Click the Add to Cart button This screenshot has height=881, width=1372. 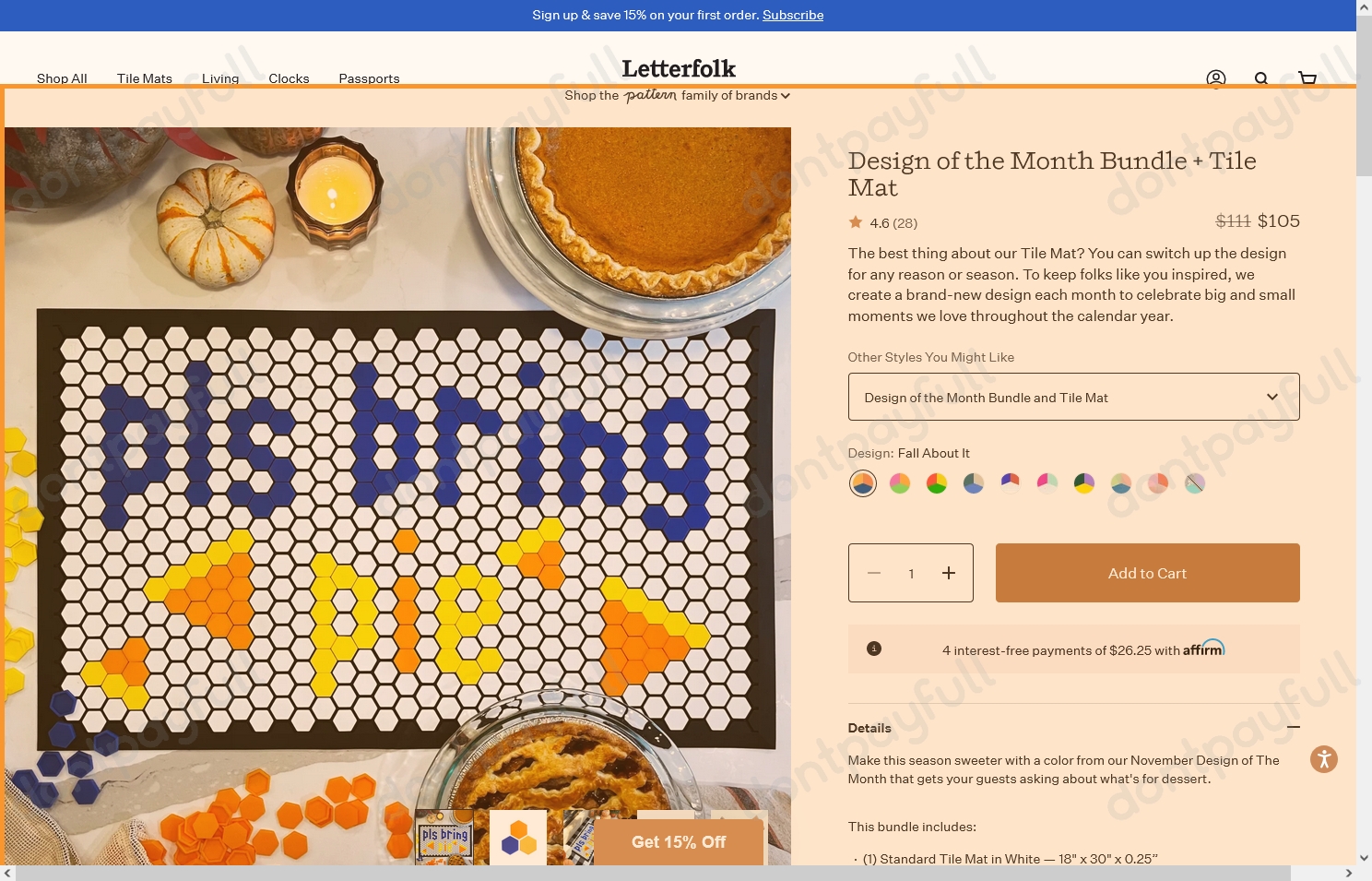click(1146, 572)
